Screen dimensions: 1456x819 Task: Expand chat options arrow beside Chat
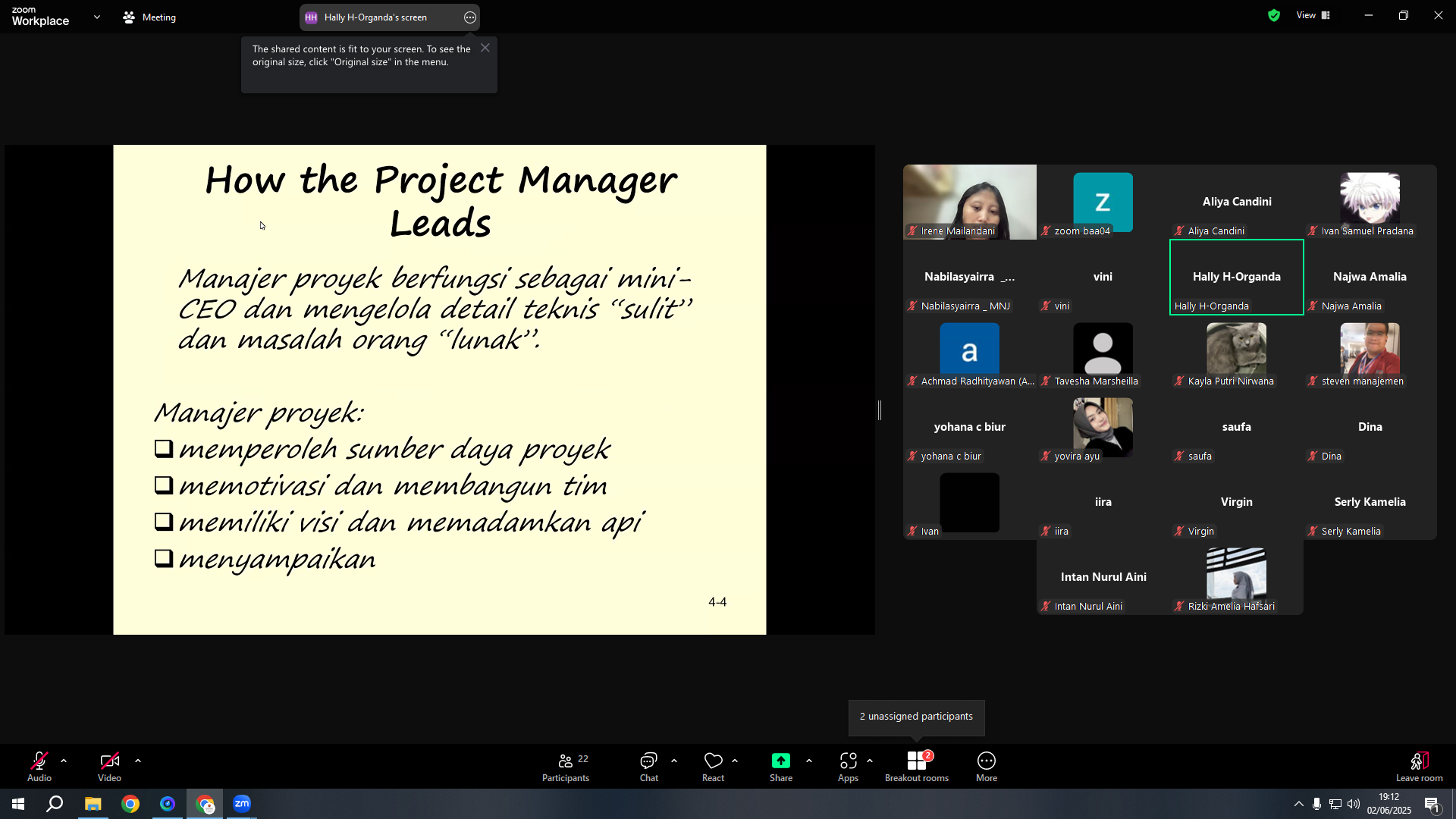pyautogui.click(x=674, y=761)
